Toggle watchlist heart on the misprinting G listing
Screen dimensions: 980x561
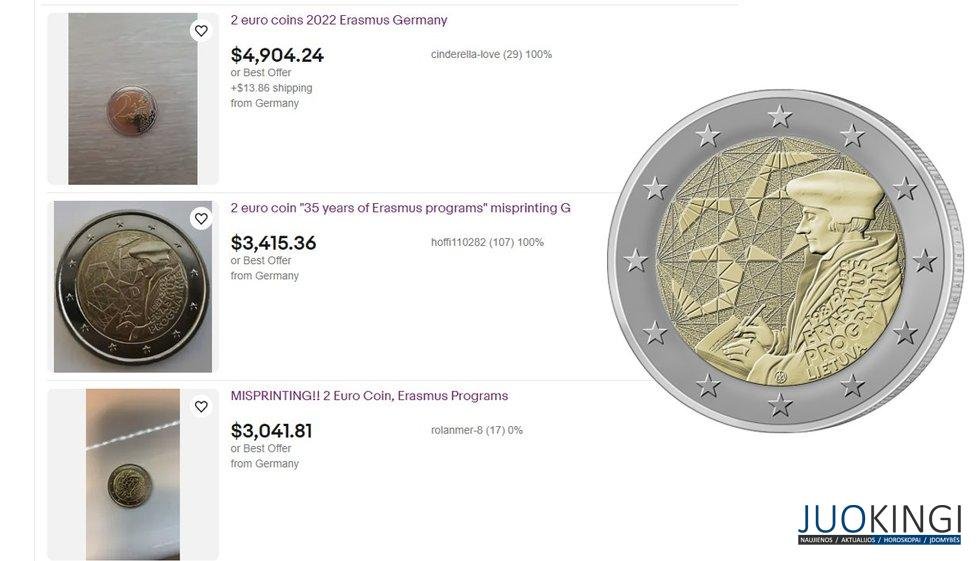tap(201, 219)
